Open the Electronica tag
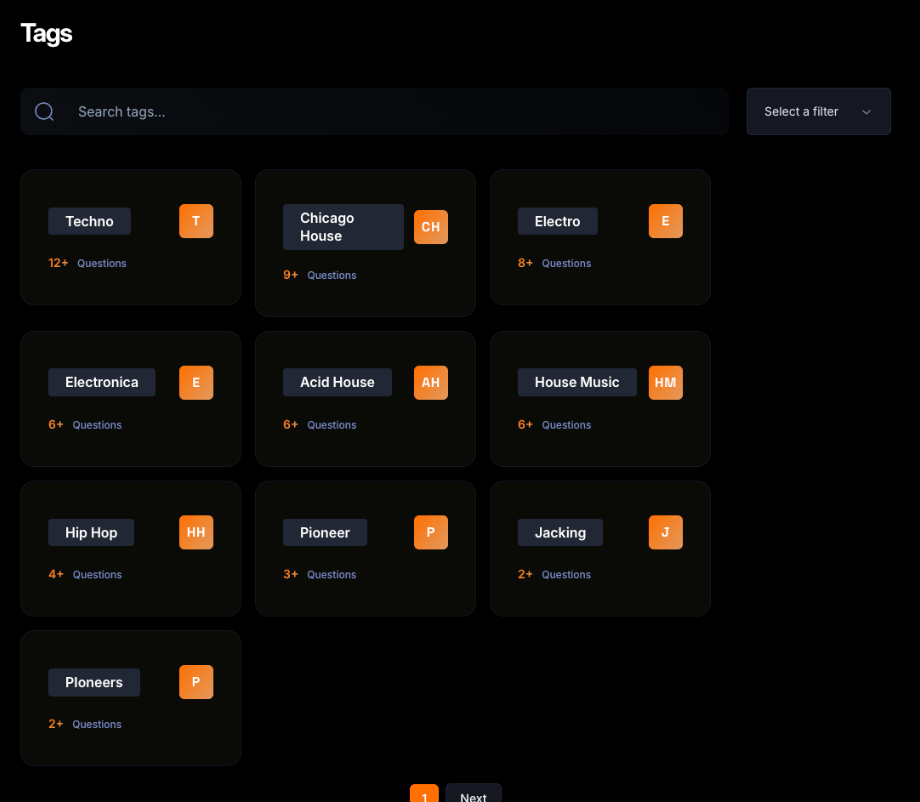 102,383
